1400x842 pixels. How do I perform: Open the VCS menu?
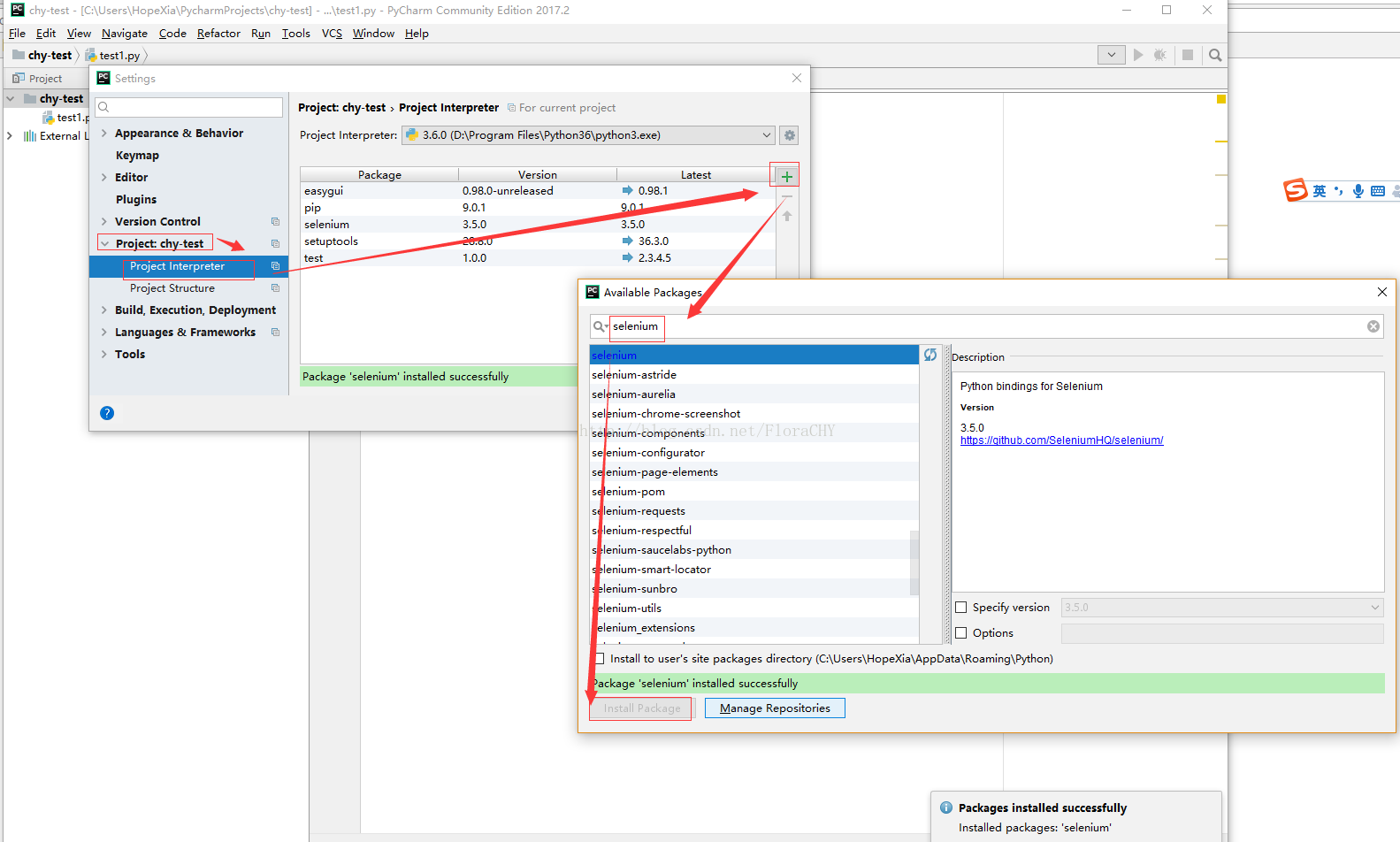332,34
